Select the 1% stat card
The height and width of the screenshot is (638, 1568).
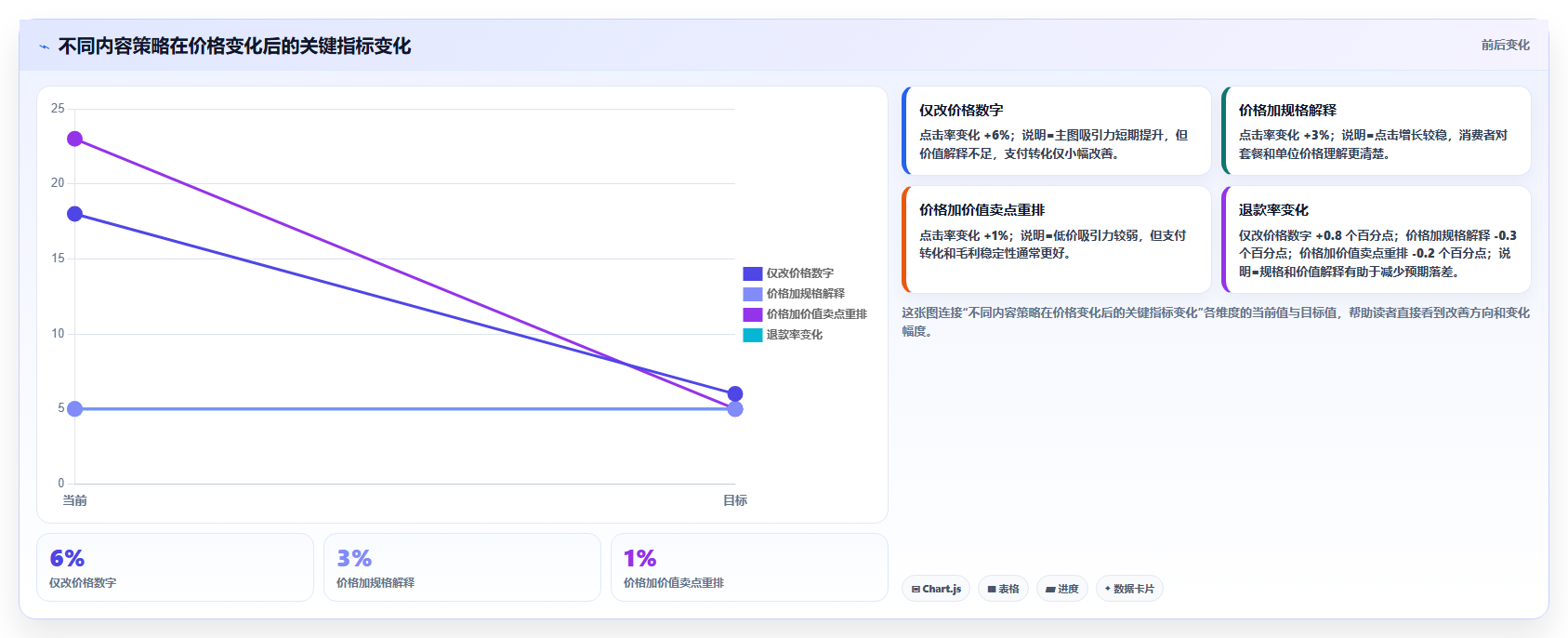(749, 567)
